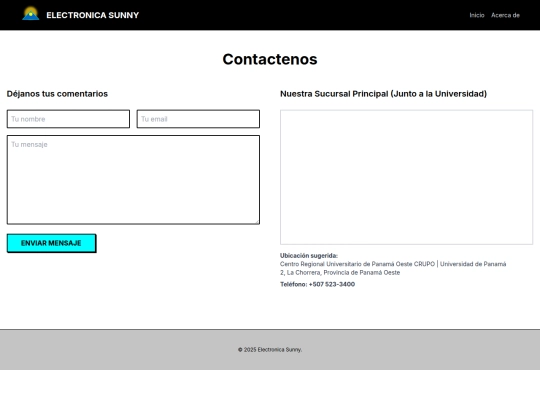Image resolution: width=540 pixels, height=405 pixels.
Task: Grab the textarea resize handle corner
Action: 257,222
